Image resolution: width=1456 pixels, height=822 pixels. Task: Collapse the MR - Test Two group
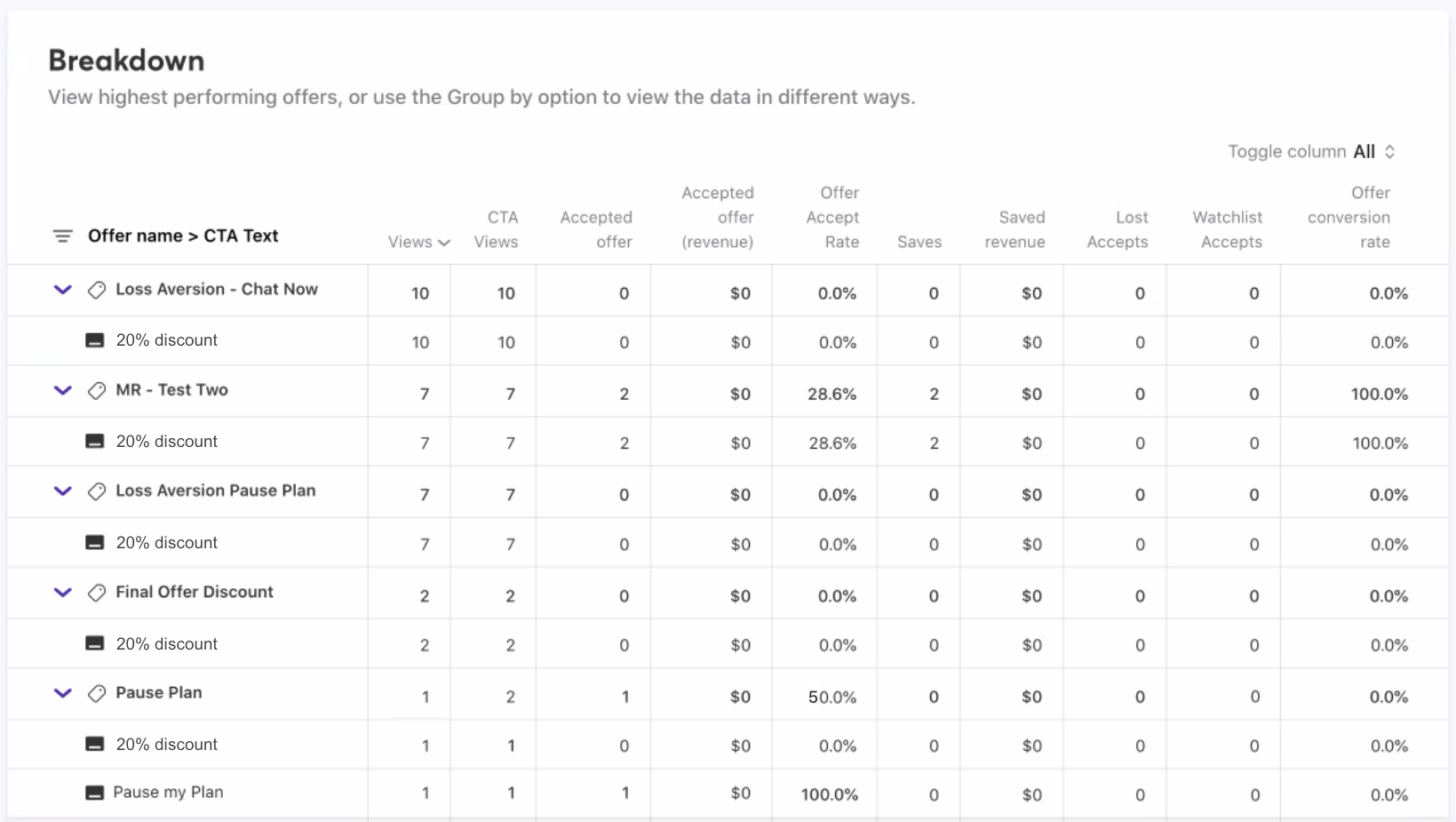point(63,391)
